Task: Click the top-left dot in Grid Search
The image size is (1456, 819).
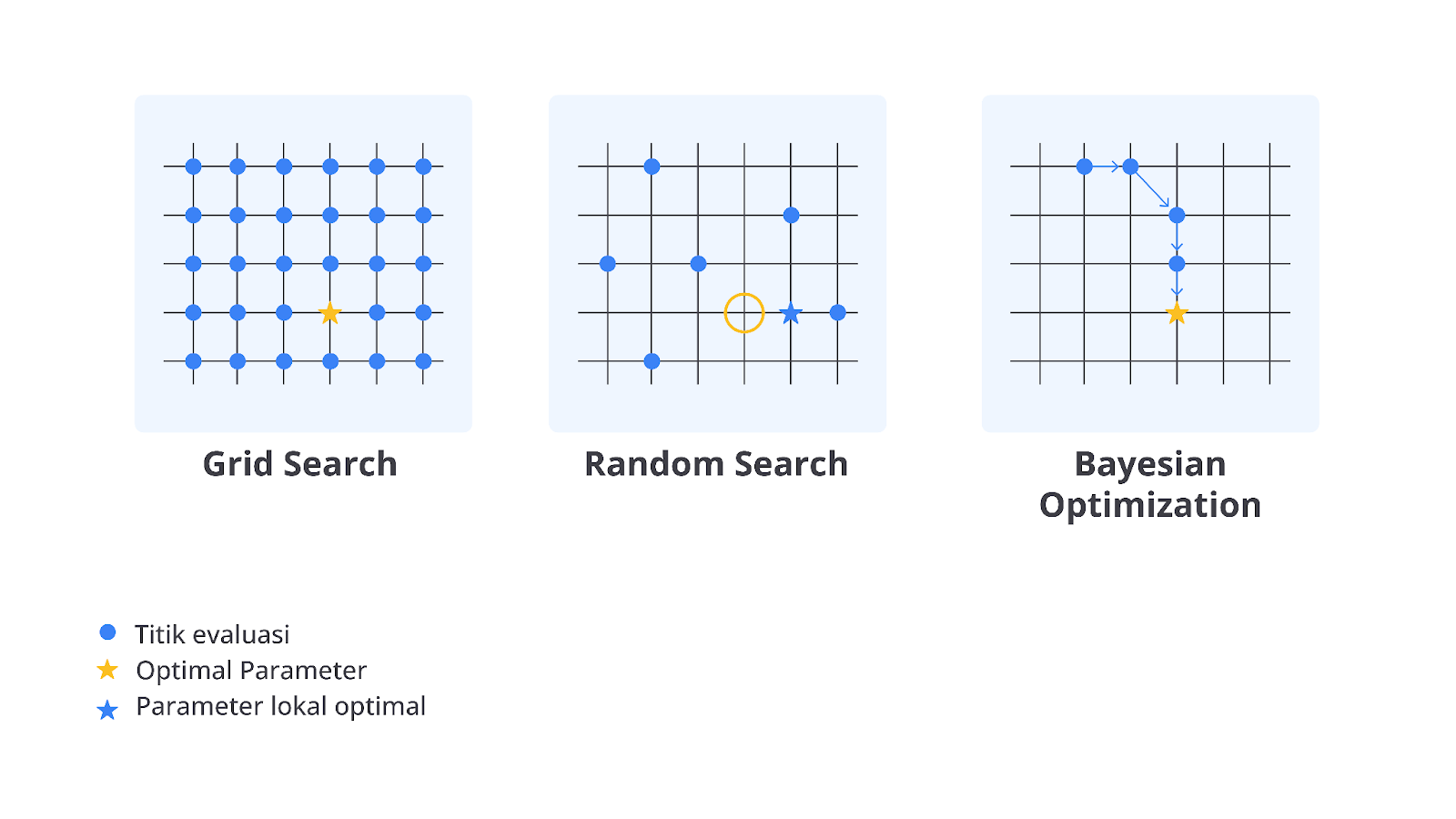Action: pos(193,167)
